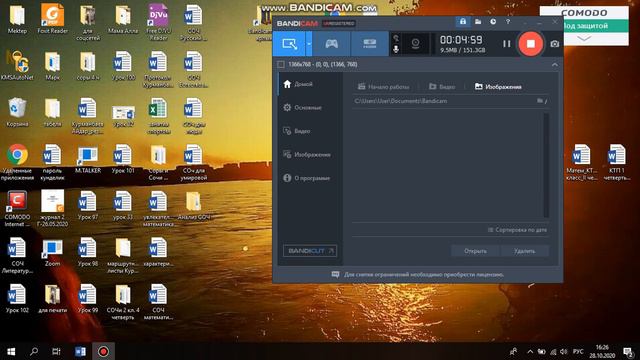Select the Урок 100 Word document
This screenshot has width=640, height=360.
[x=123, y=65]
